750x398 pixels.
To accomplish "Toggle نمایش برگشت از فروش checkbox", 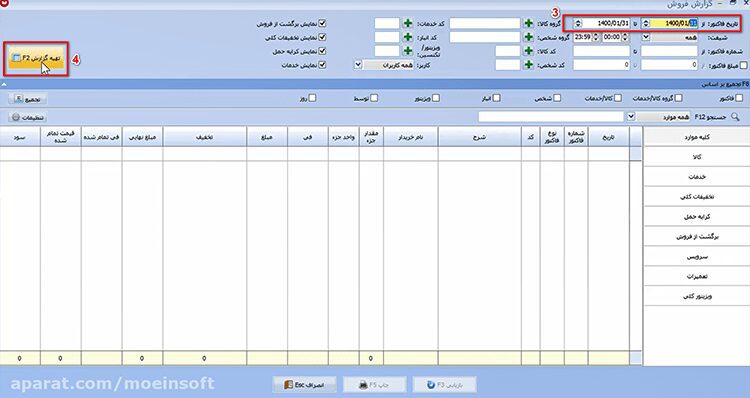I will point(322,23).
